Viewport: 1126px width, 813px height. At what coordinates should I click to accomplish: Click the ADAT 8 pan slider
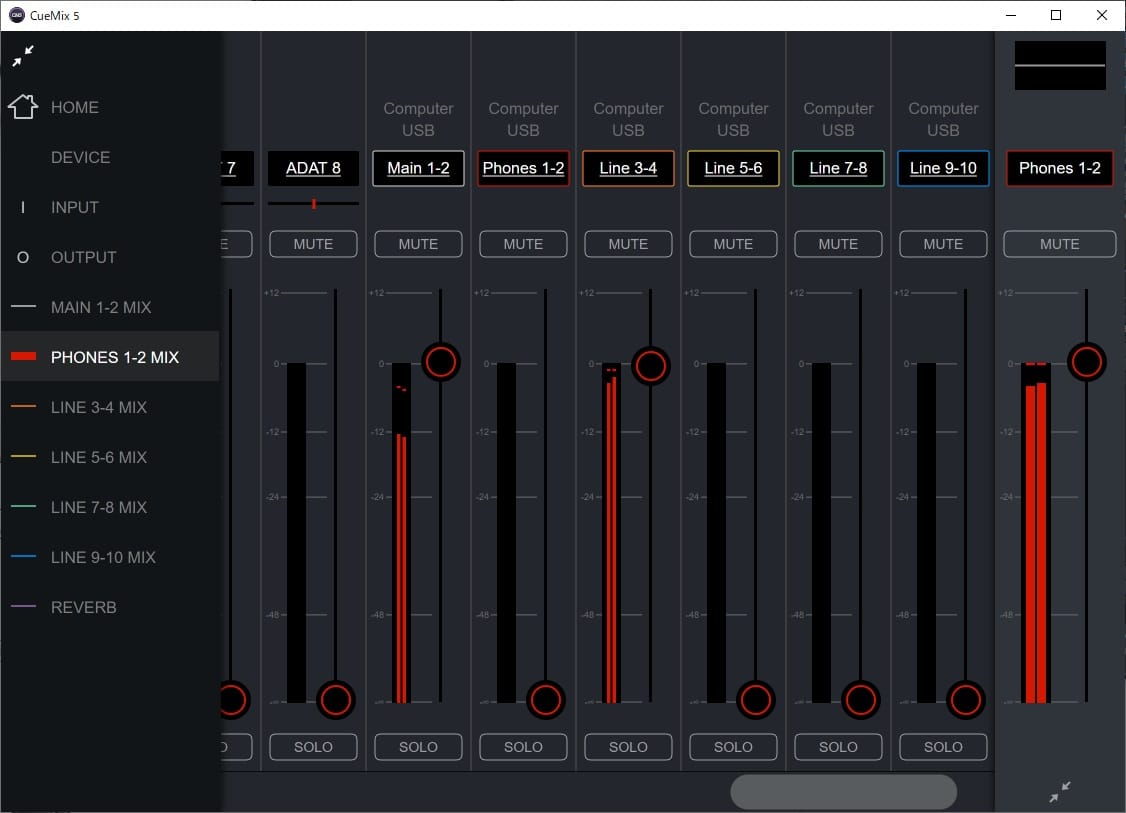313,204
